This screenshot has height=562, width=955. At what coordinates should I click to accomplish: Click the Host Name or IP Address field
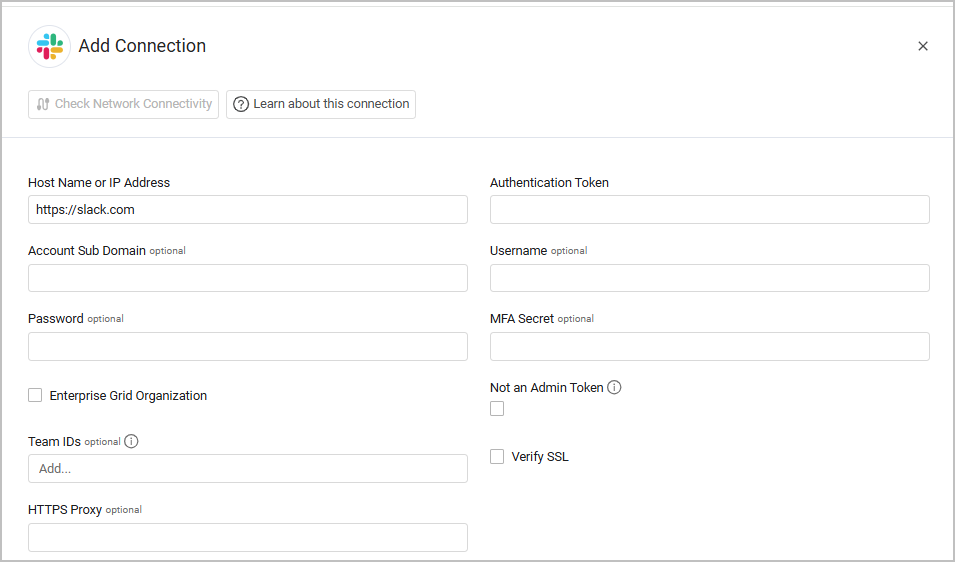coord(248,210)
